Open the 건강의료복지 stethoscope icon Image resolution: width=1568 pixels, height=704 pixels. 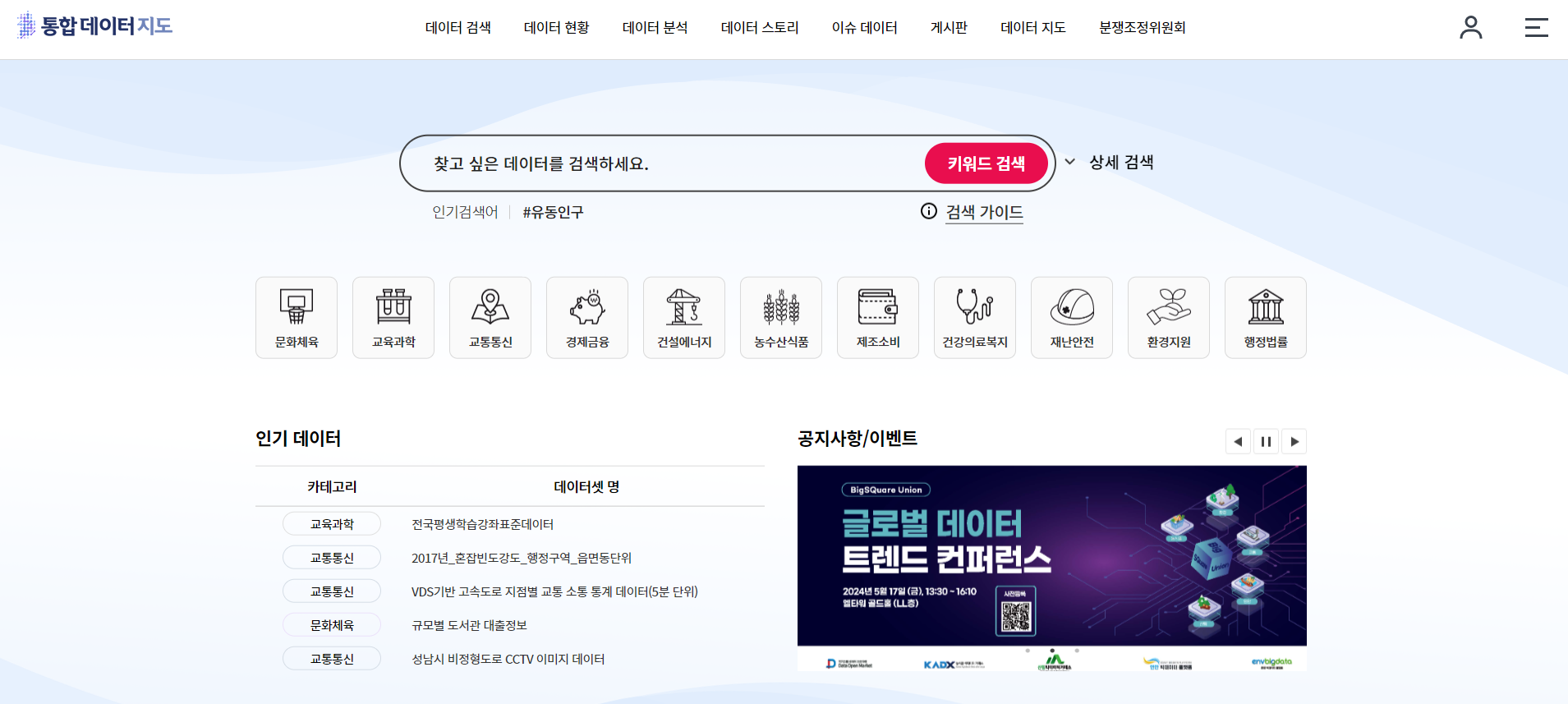point(975,317)
